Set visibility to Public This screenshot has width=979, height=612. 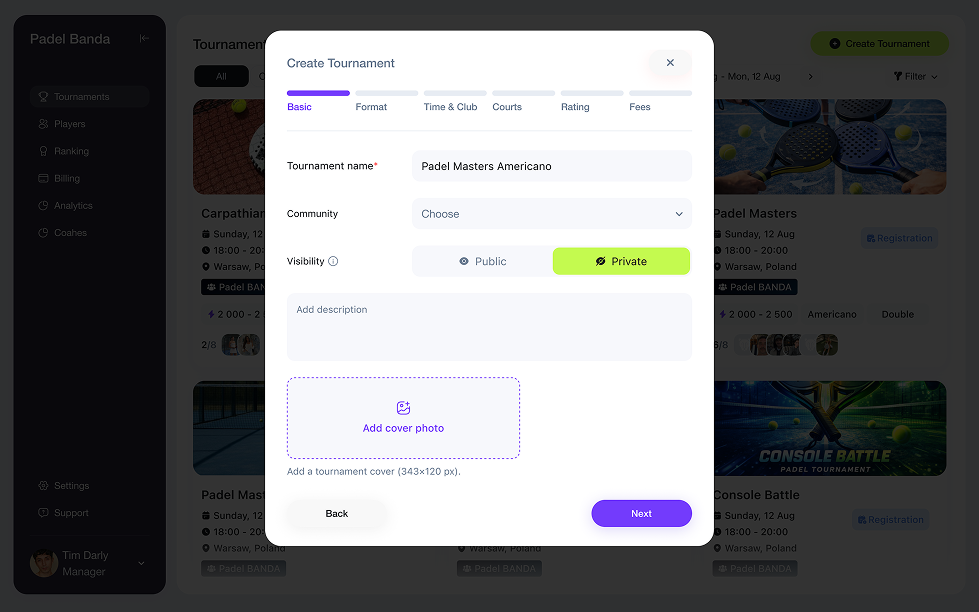[482, 261]
